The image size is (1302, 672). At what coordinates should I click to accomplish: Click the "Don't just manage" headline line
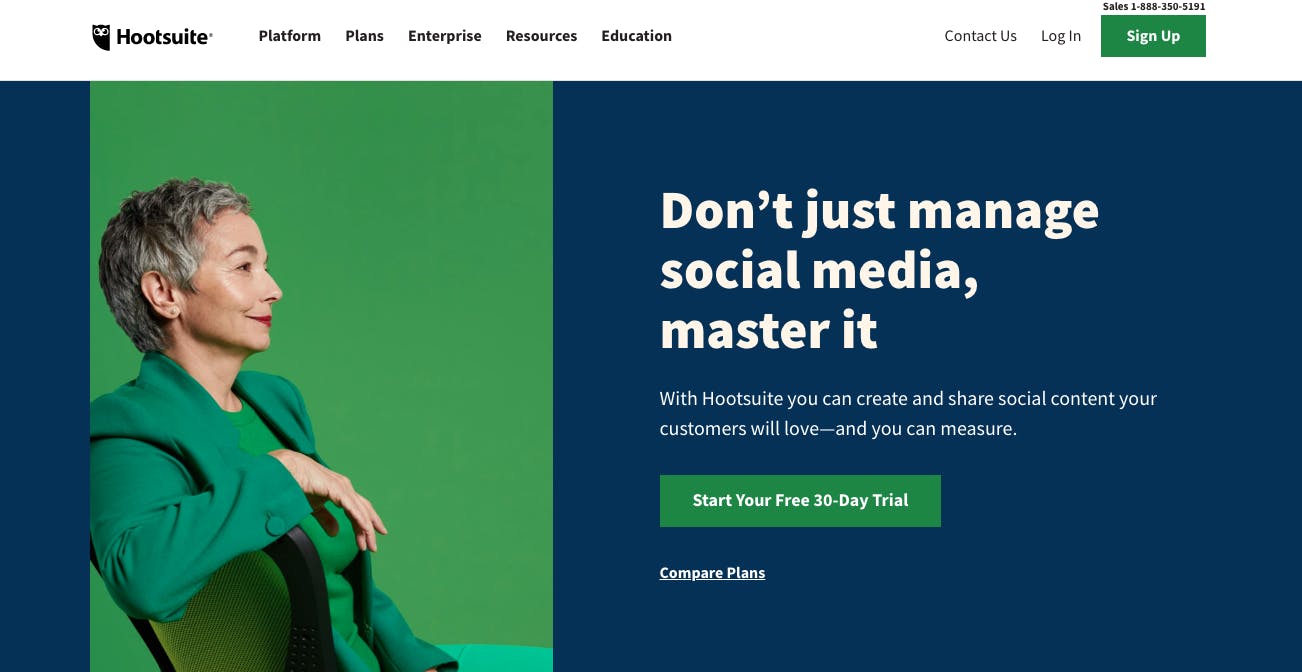880,211
